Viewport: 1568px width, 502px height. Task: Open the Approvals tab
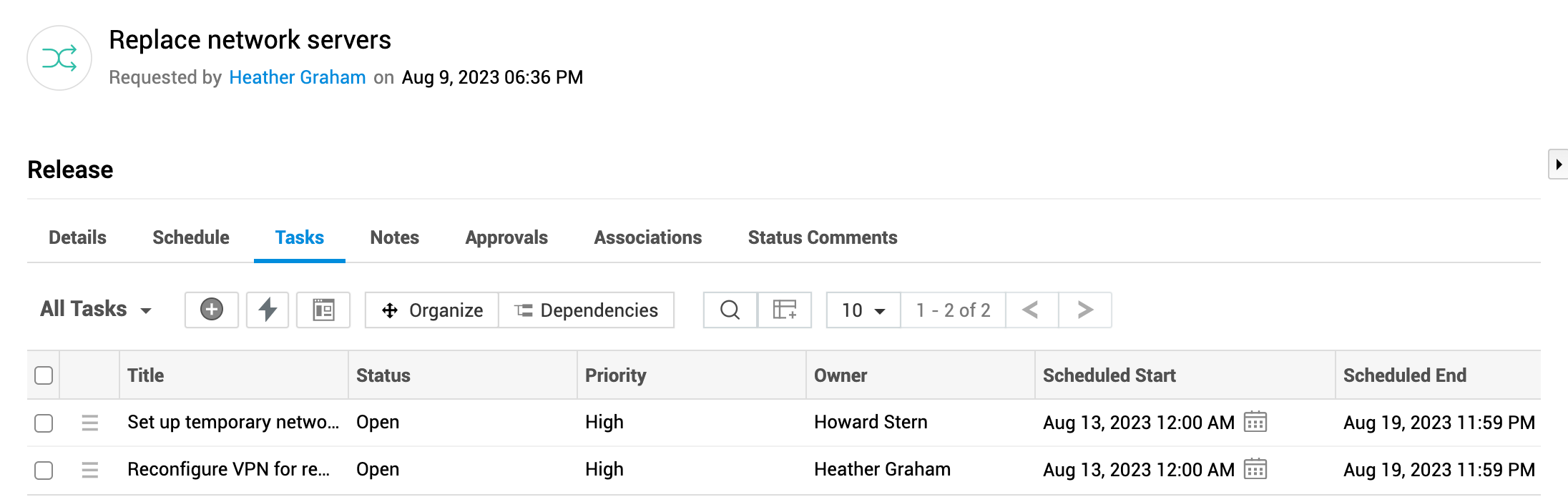click(x=506, y=237)
